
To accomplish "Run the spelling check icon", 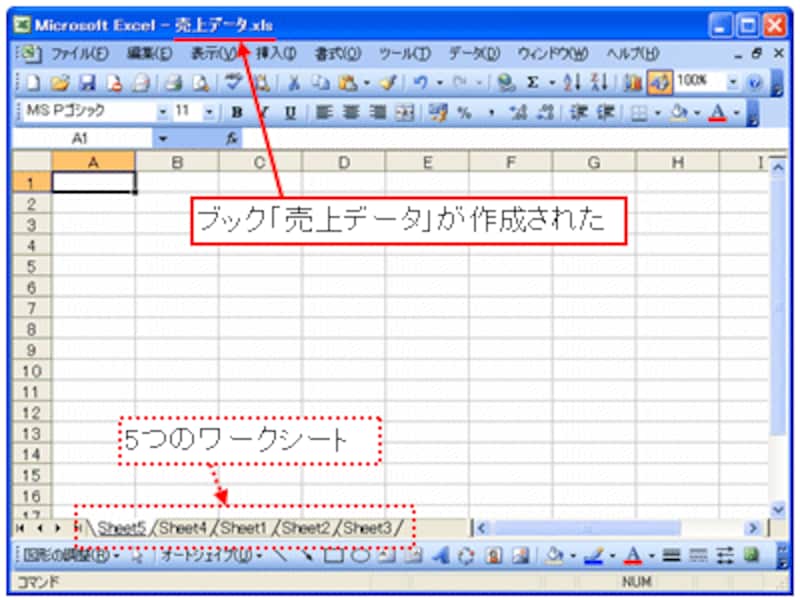I will 234,82.
